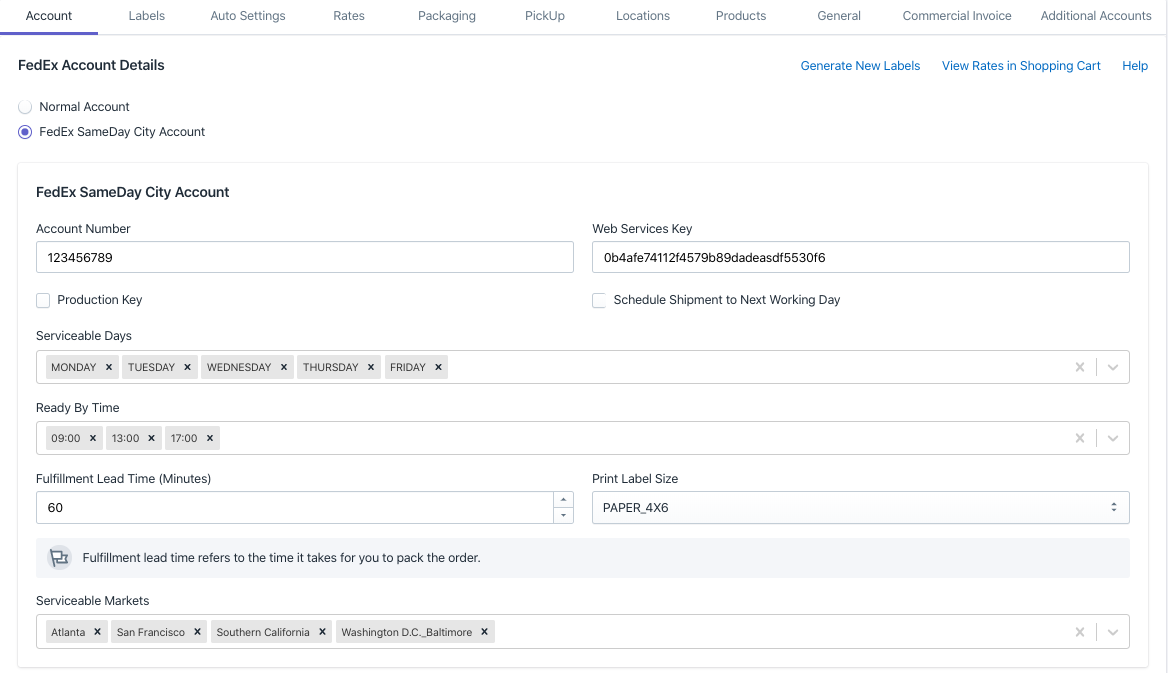
Task: Switch to the PickUp tab
Action: tap(545, 16)
